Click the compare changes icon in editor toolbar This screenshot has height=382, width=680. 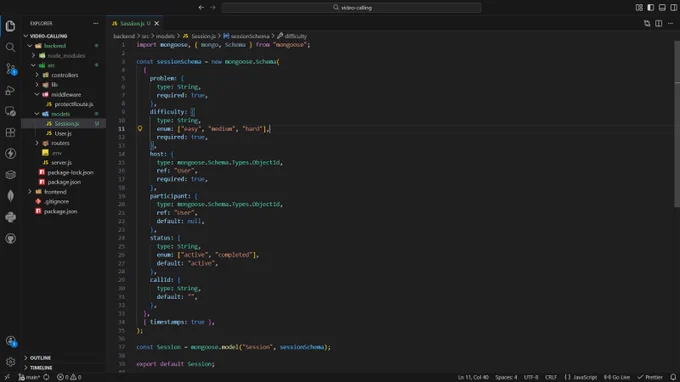click(x=647, y=23)
